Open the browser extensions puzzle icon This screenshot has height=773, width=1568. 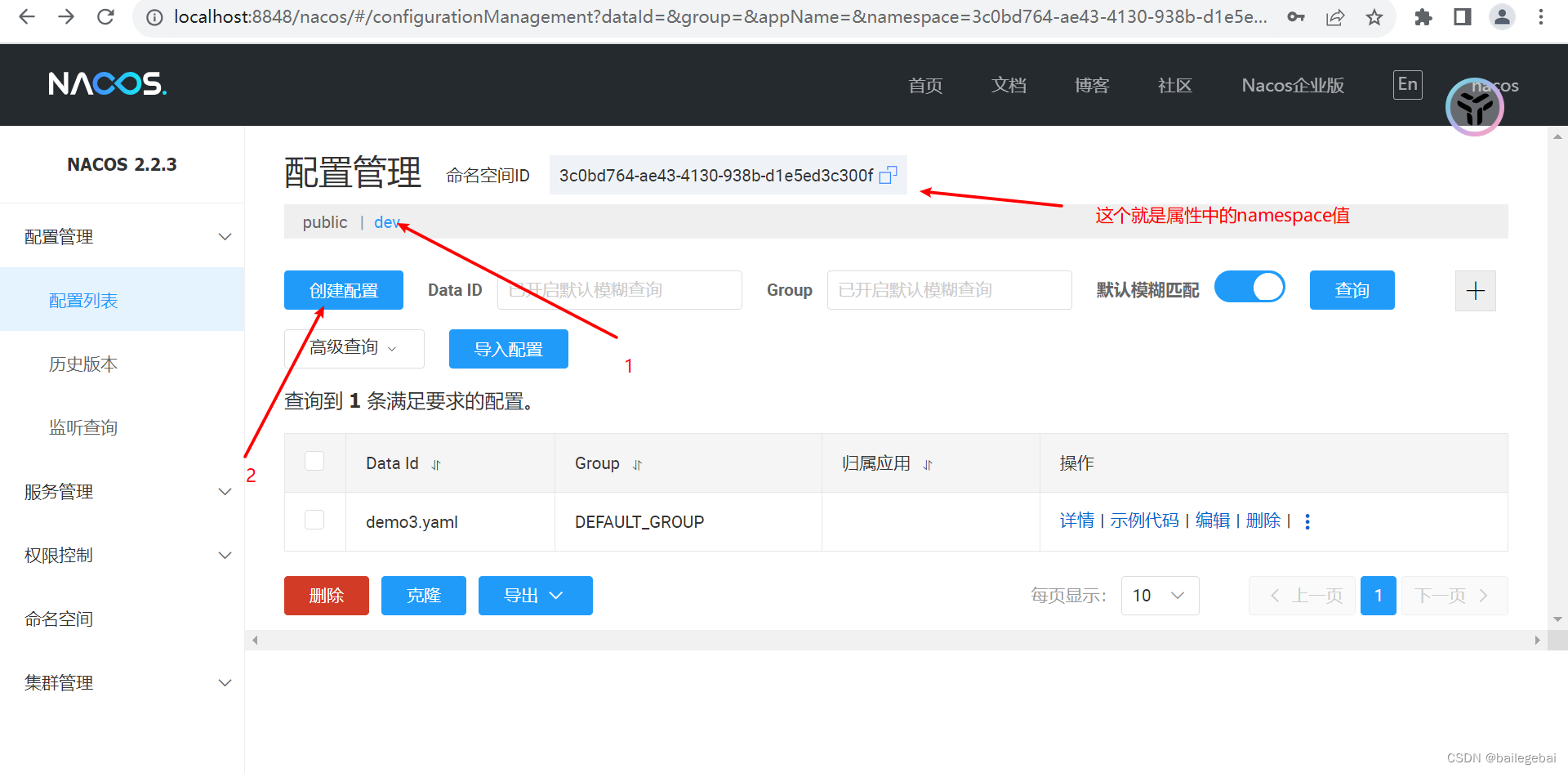pyautogui.click(x=1423, y=17)
